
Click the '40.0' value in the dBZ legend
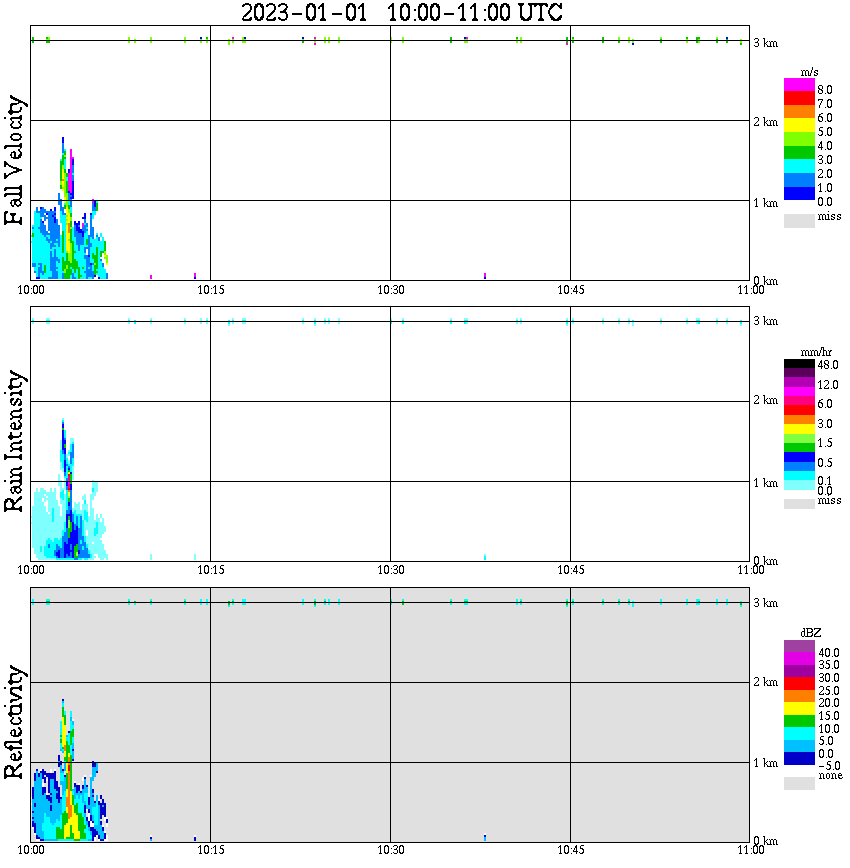click(829, 653)
